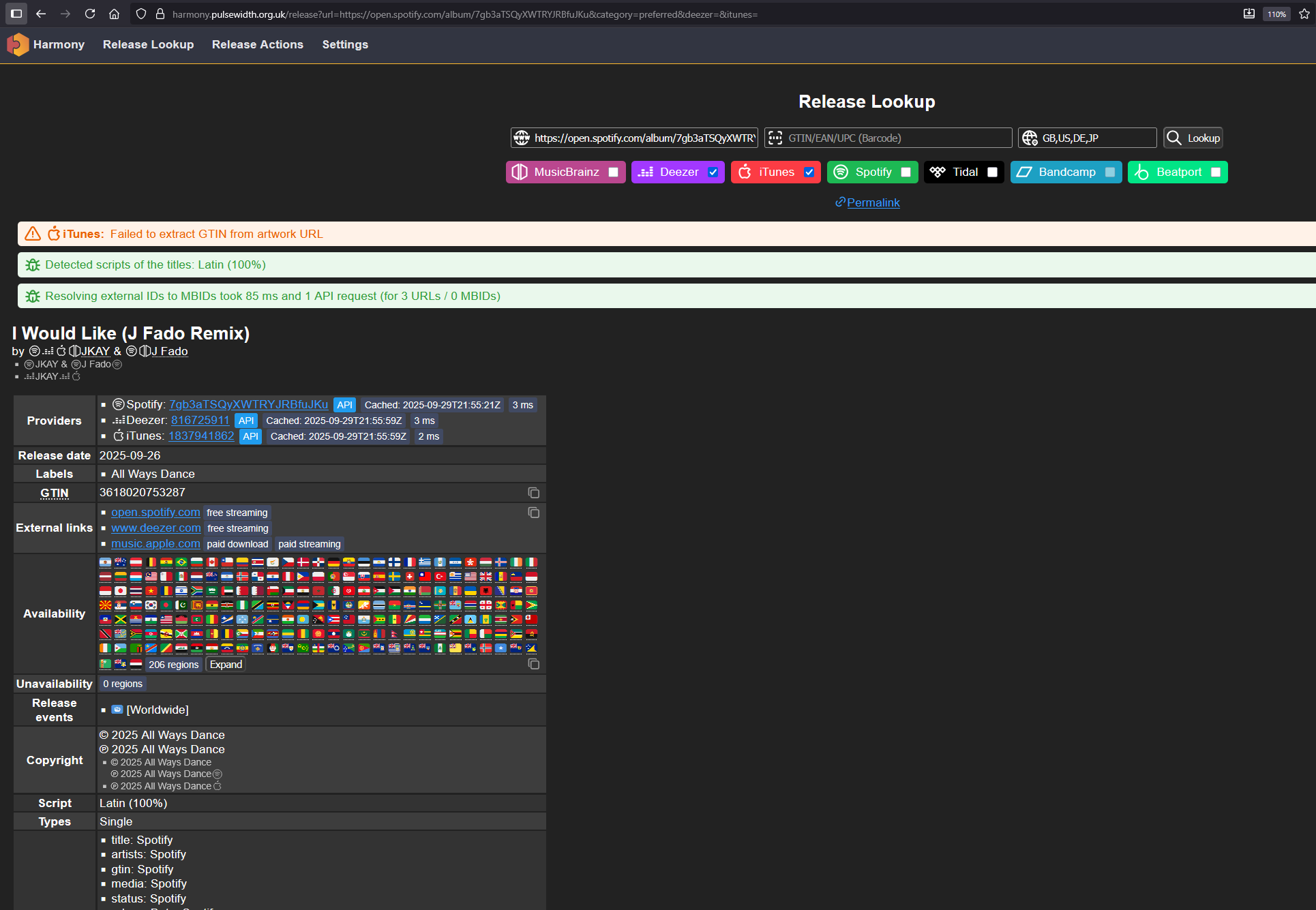Copy availability regions using copy icon
The width and height of the screenshot is (1316, 910).
(x=533, y=664)
